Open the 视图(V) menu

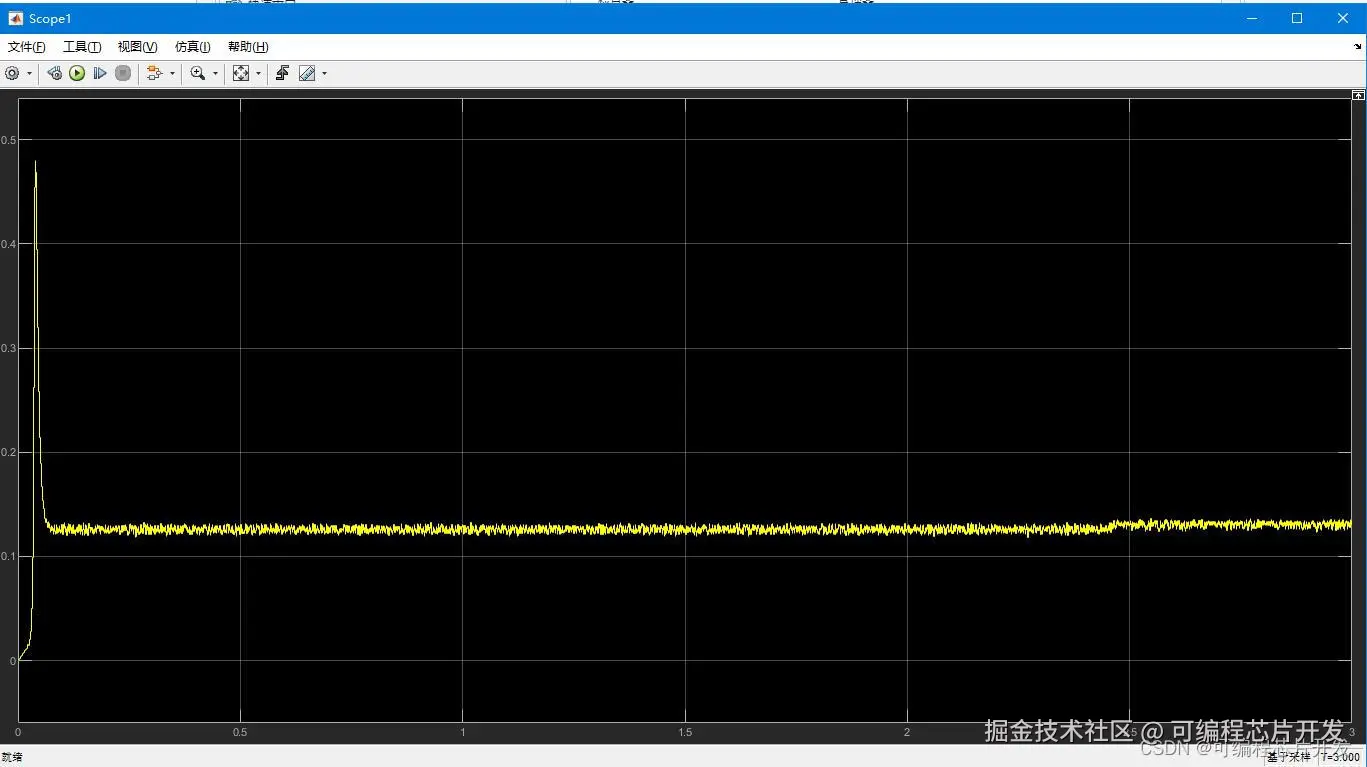tap(137, 47)
